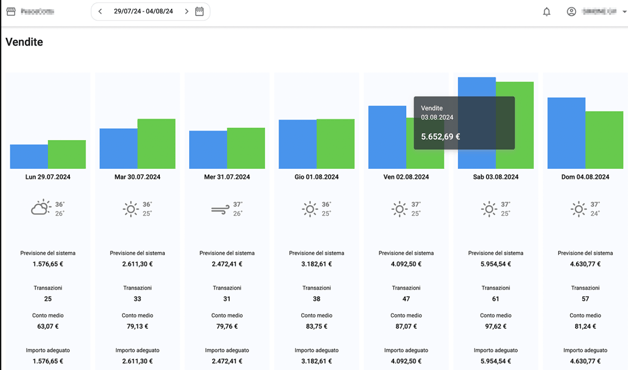This screenshot has height=370, width=628.
Task: Click the green bar for Gio 01.08.2024
Action: point(336,144)
